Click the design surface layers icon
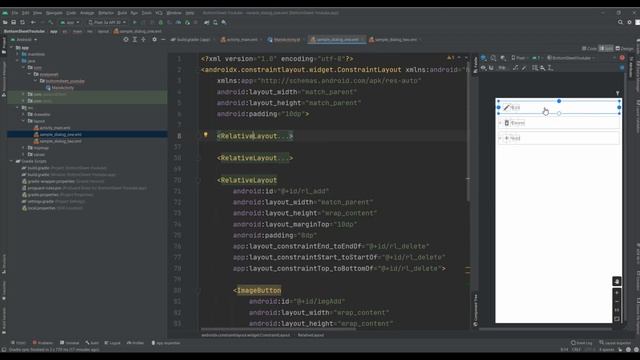This screenshot has height=360, width=640. [x=484, y=58]
